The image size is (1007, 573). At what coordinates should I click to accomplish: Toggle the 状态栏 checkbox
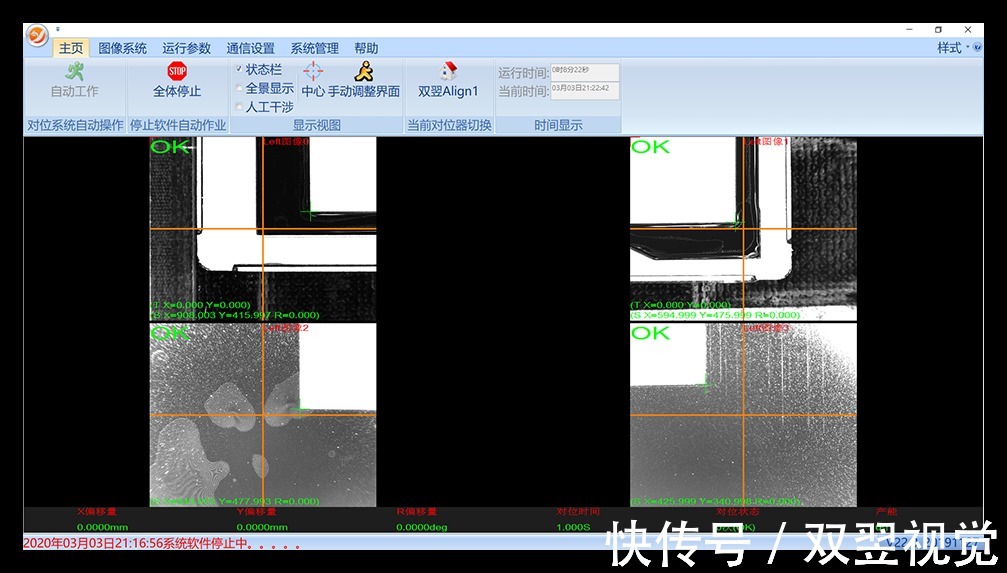pos(239,69)
